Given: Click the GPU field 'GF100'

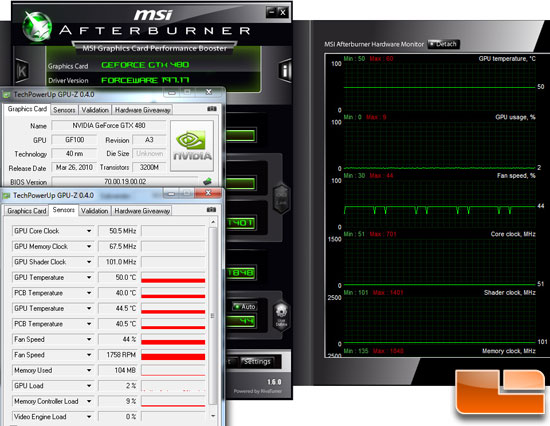Looking at the screenshot, I should pos(74,140).
